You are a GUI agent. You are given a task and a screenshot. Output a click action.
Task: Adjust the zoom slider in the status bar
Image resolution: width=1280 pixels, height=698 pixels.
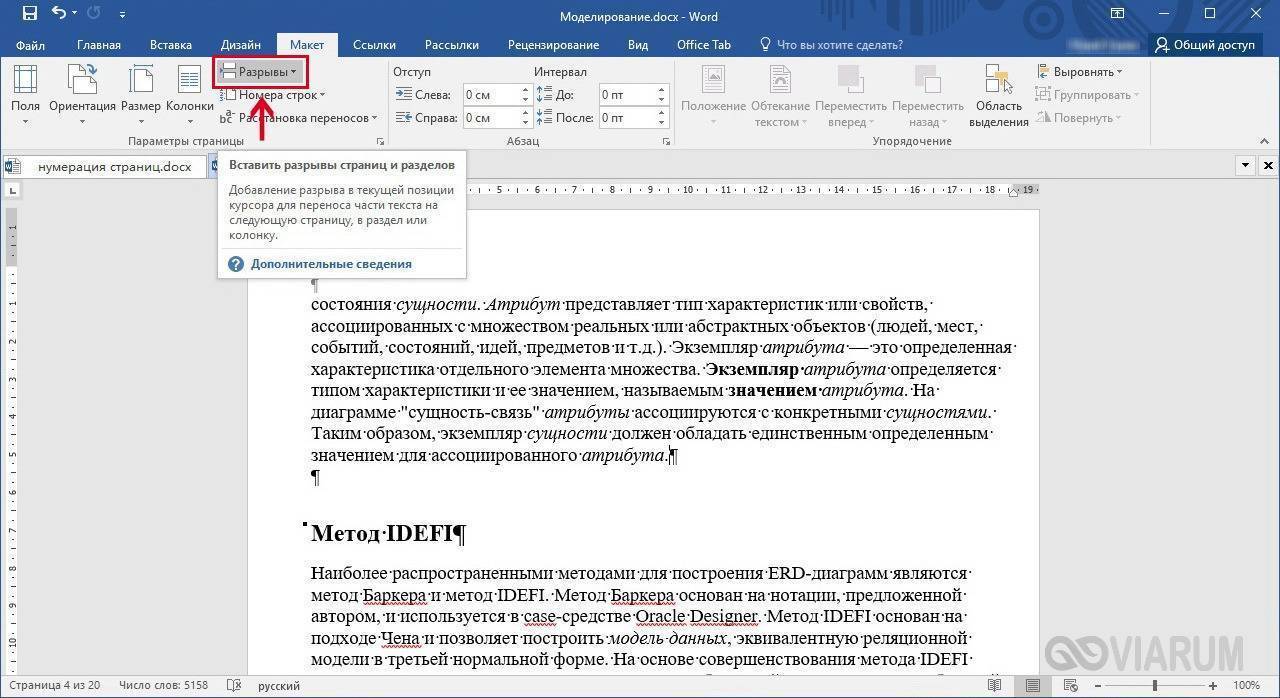(1153, 686)
